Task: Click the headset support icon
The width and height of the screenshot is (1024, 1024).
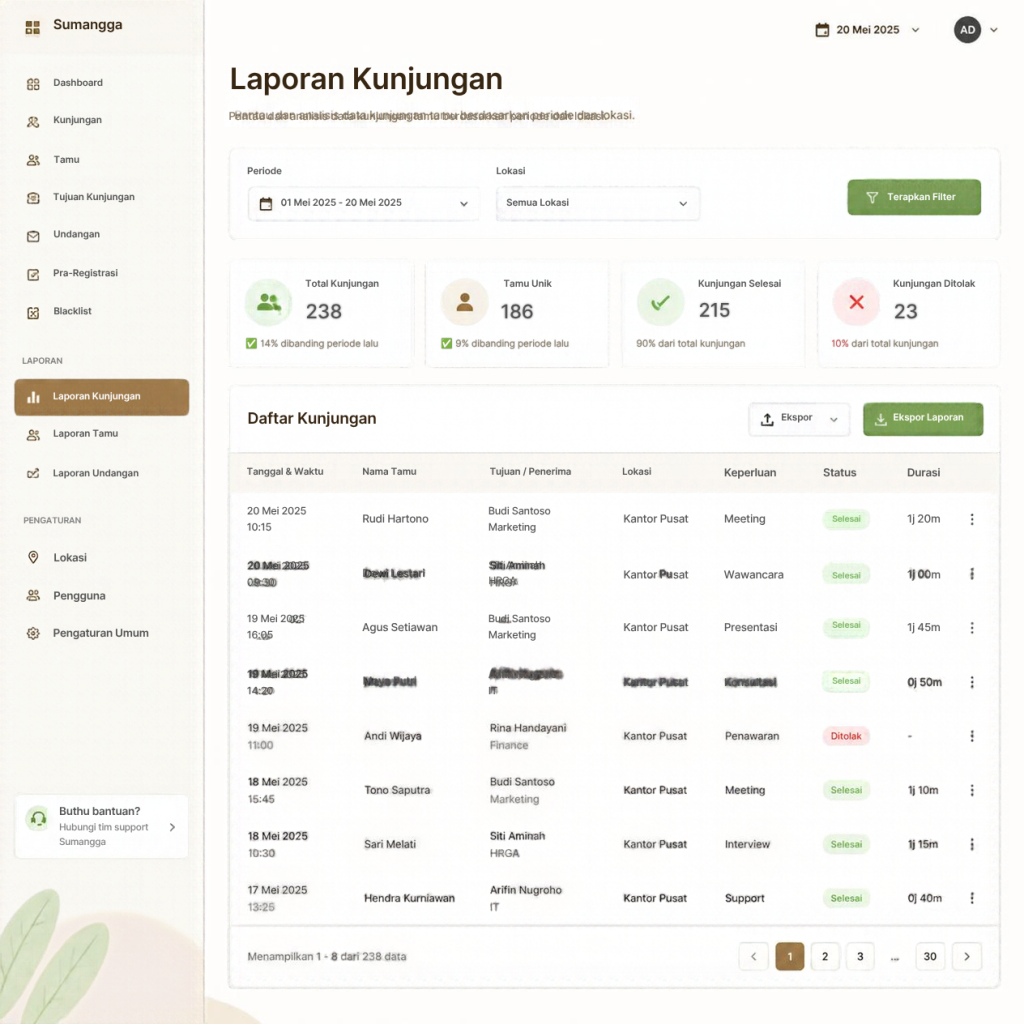Action: click(38, 818)
